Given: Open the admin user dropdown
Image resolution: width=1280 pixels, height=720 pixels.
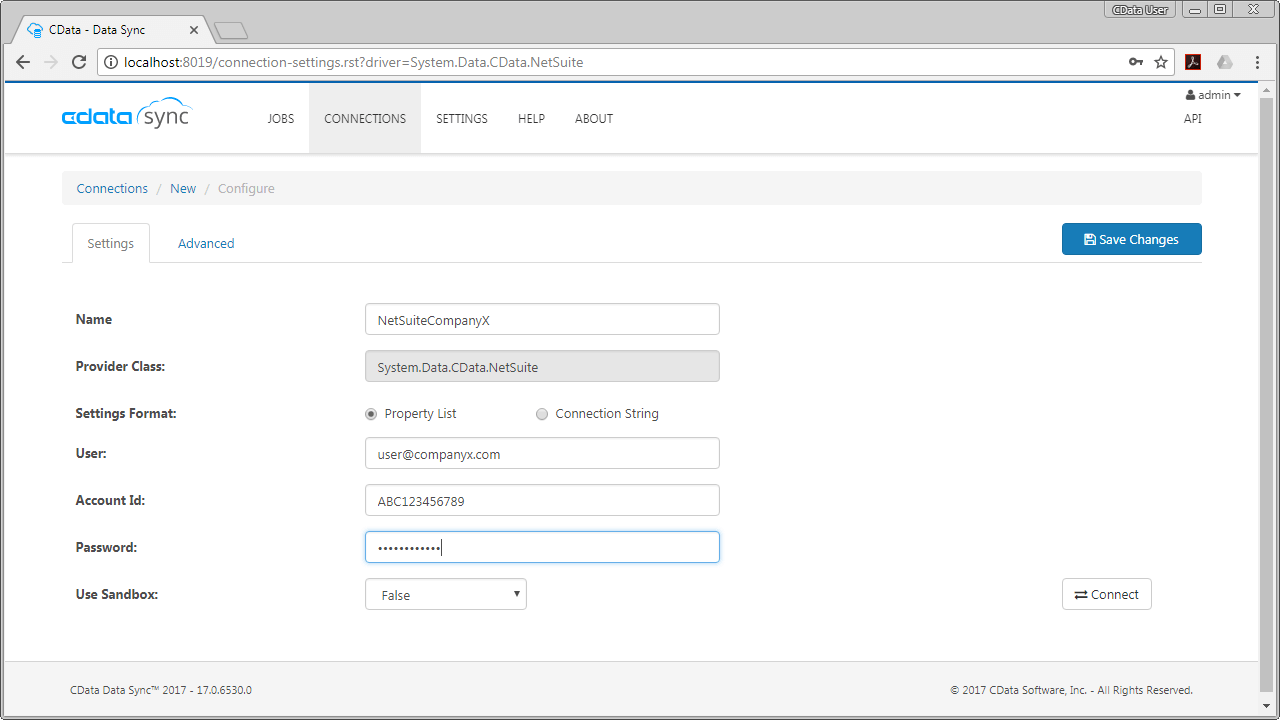Looking at the screenshot, I should [x=1213, y=95].
